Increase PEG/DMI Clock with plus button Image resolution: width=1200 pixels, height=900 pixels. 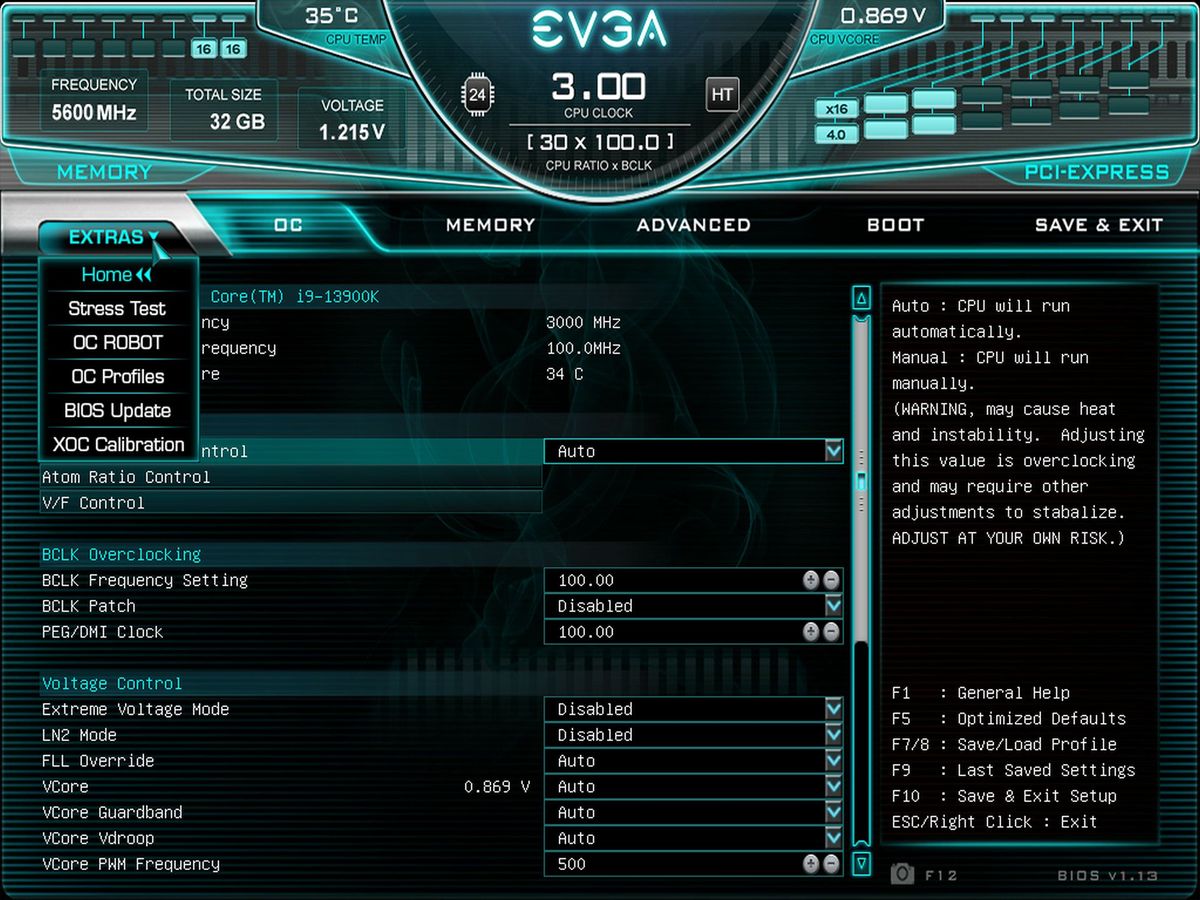click(x=811, y=632)
